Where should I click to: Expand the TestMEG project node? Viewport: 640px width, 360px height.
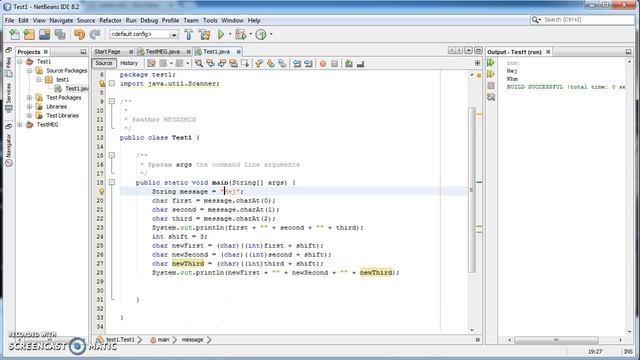point(20,124)
